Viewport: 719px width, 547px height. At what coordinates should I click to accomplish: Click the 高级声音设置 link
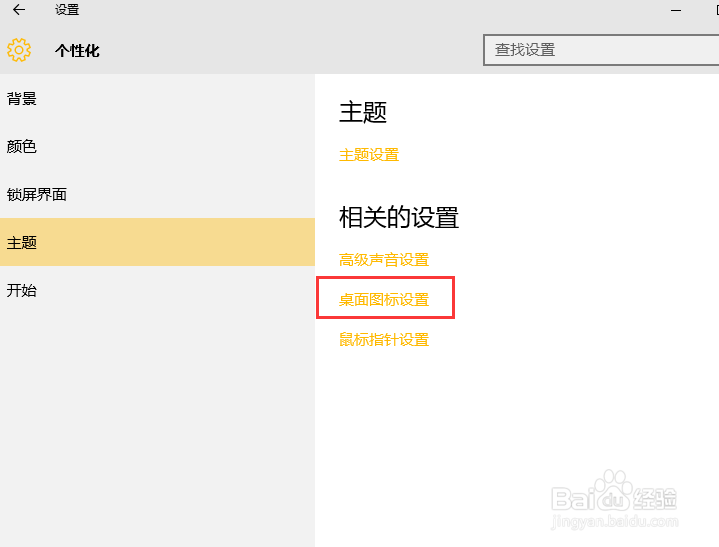(x=384, y=260)
